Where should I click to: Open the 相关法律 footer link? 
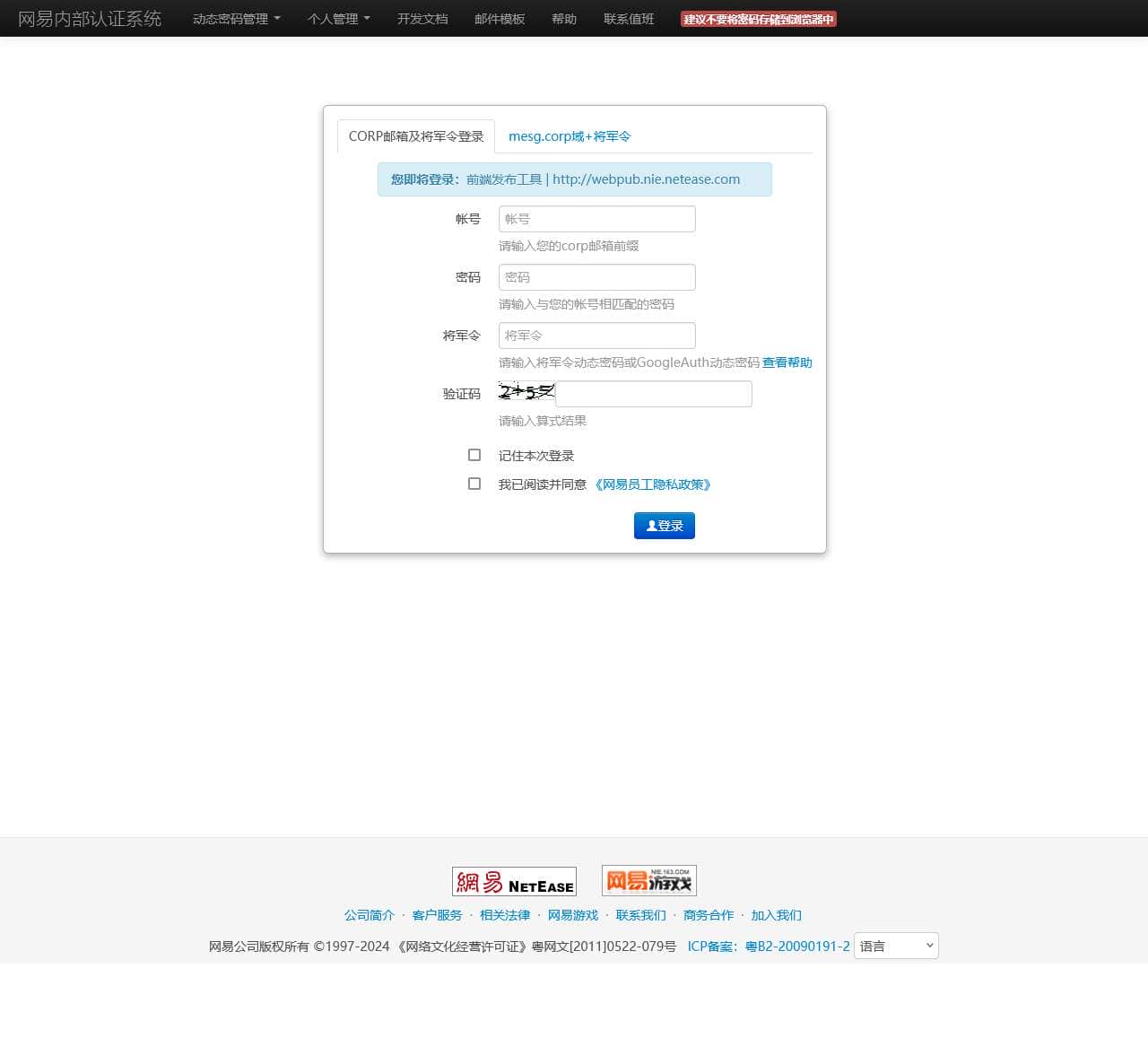click(505, 915)
